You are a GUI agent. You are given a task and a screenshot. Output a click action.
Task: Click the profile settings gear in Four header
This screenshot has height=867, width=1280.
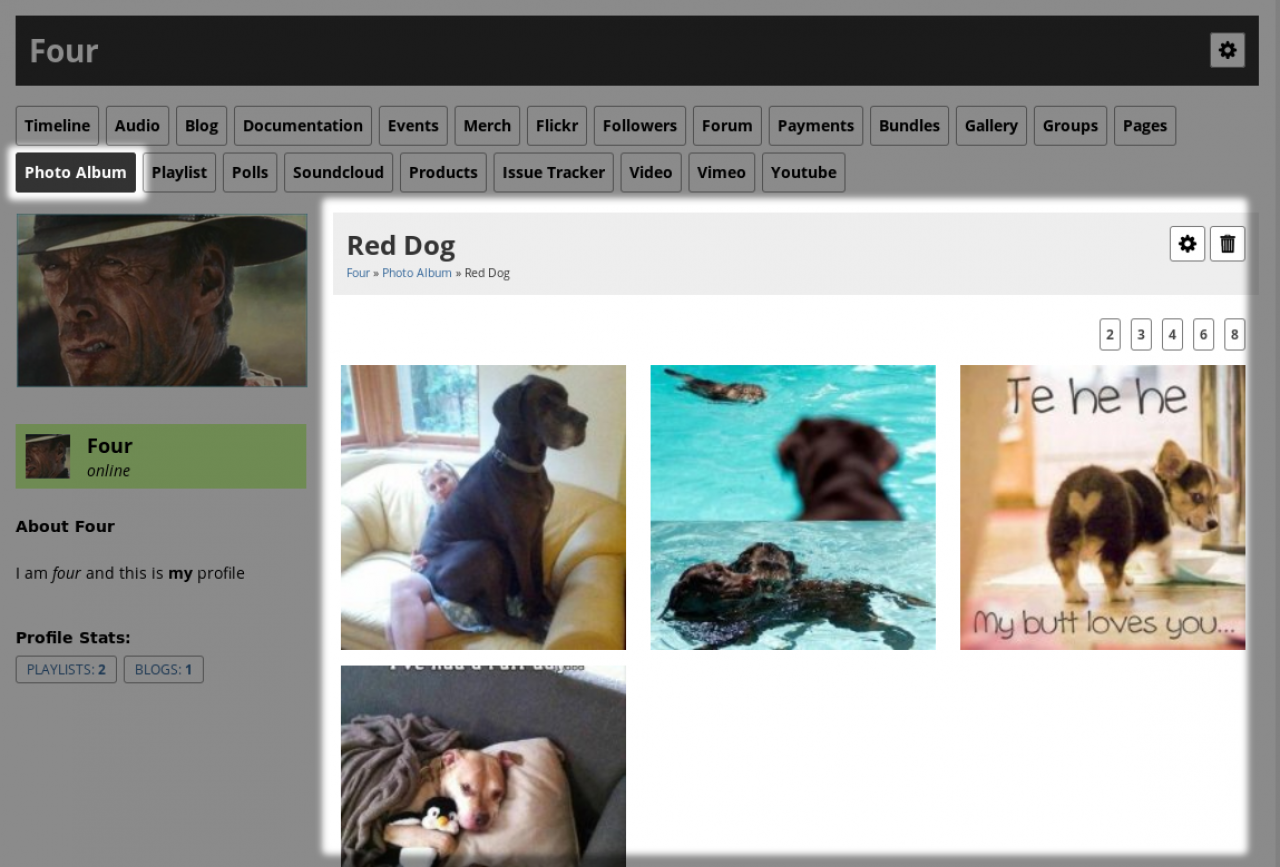[1227, 50]
